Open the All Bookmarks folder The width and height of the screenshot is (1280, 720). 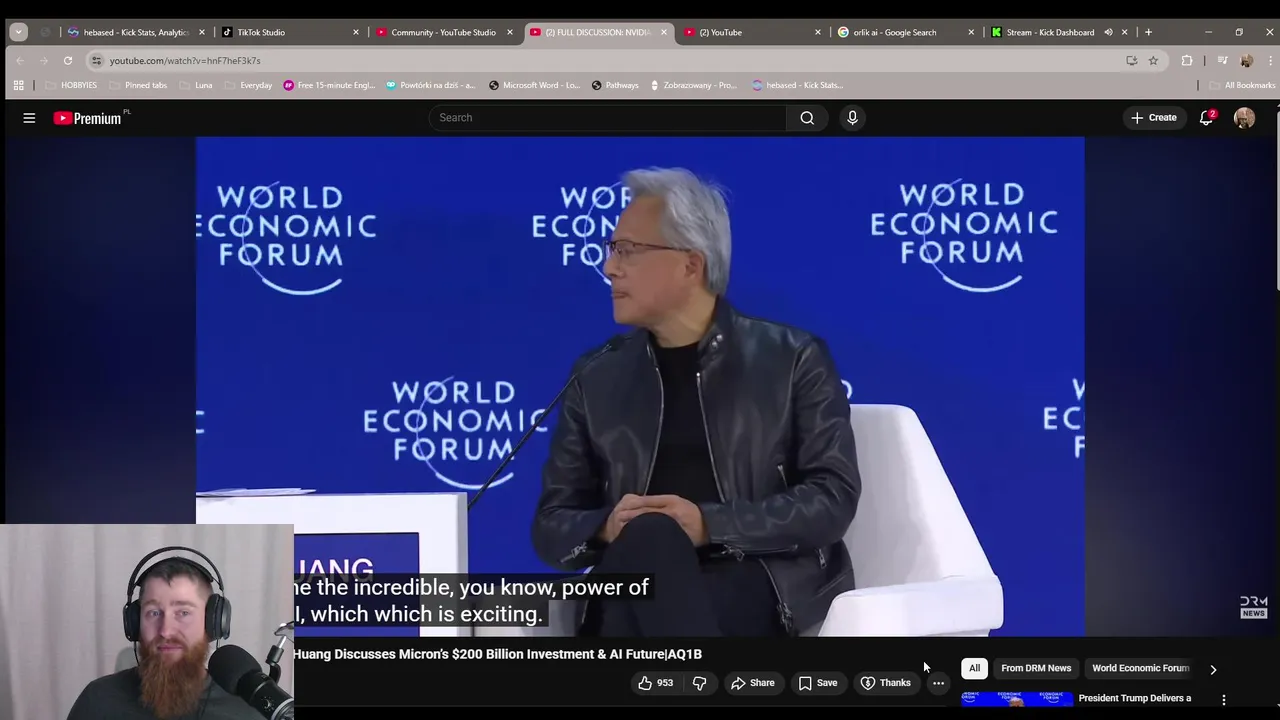(1241, 85)
